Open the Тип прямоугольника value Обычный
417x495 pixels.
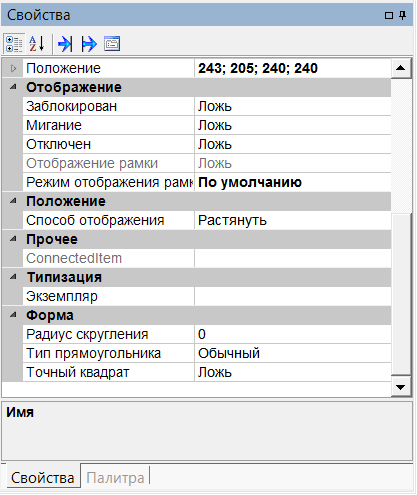[x=292, y=353]
